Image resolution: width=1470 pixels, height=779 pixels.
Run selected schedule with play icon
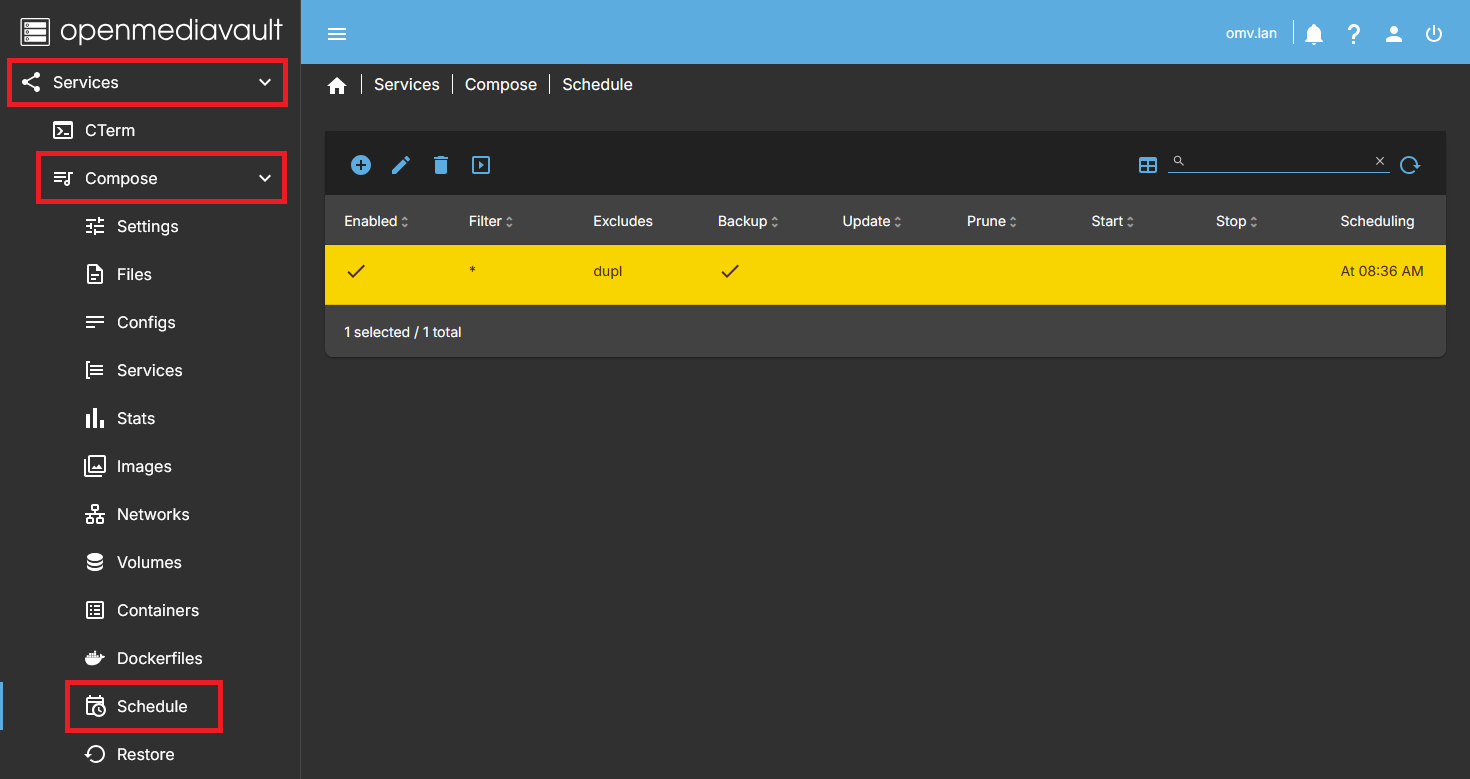(x=481, y=165)
